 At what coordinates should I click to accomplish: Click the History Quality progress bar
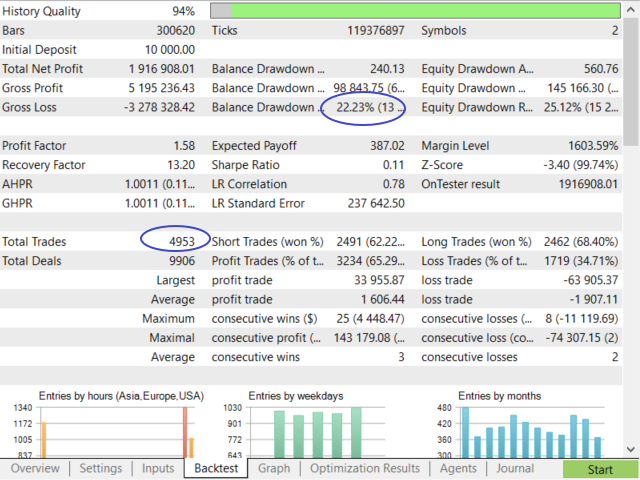click(x=414, y=11)
